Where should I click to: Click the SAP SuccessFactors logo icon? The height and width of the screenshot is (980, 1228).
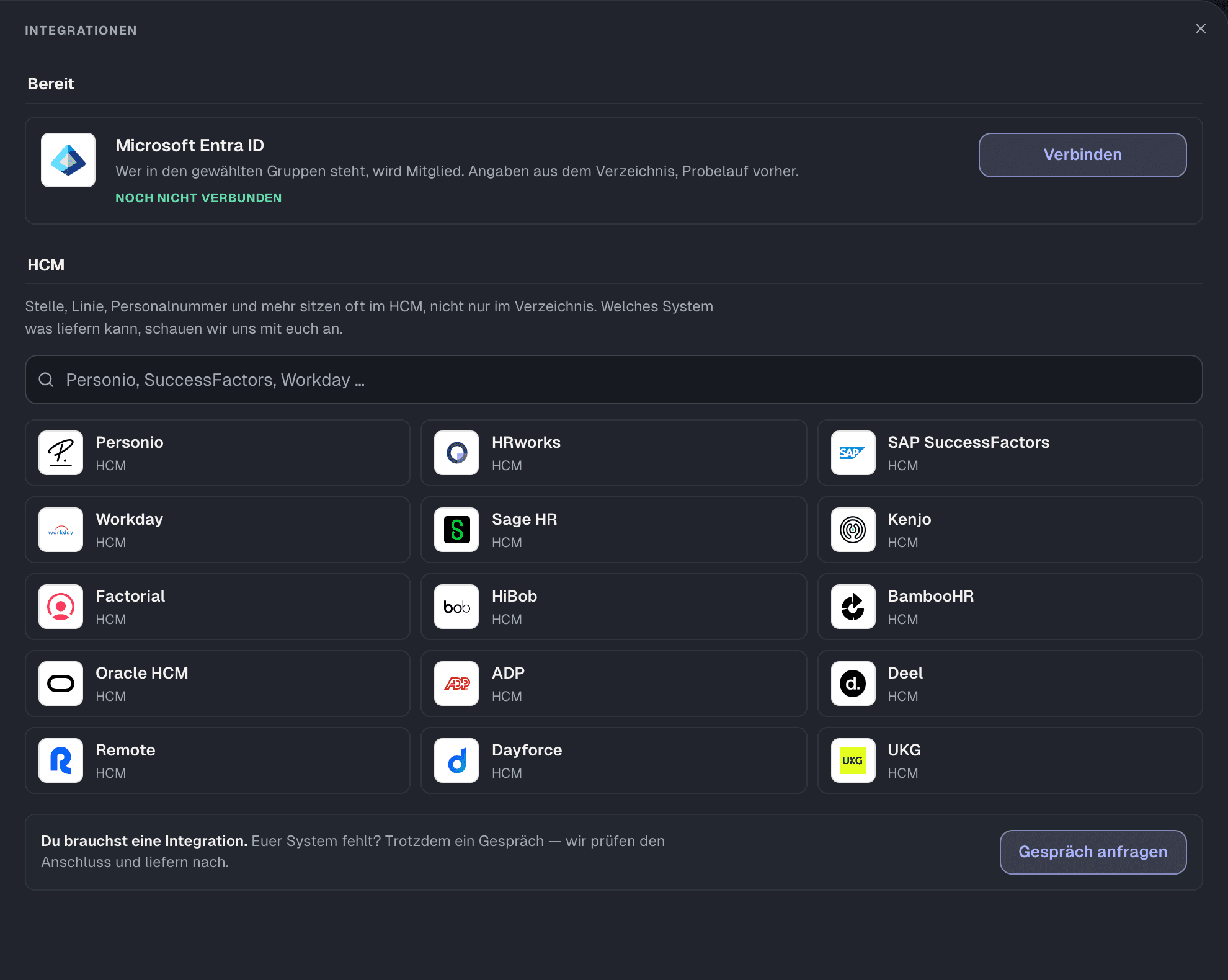point(853,453)
